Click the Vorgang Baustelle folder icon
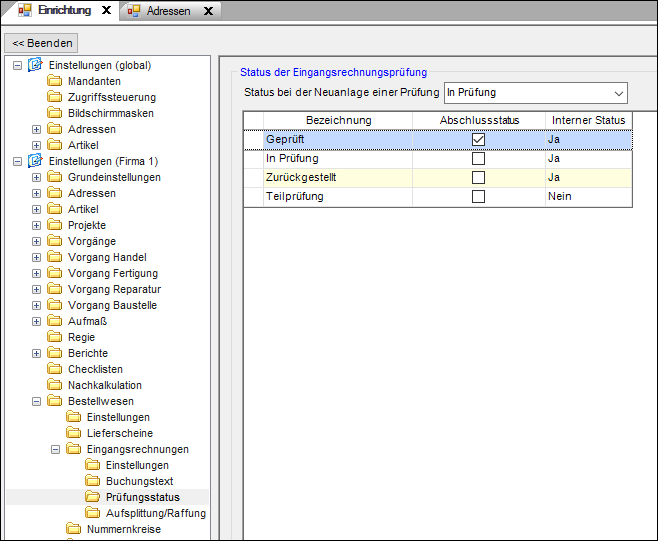Screen dimensions: 658x541 tap(55, 305)
